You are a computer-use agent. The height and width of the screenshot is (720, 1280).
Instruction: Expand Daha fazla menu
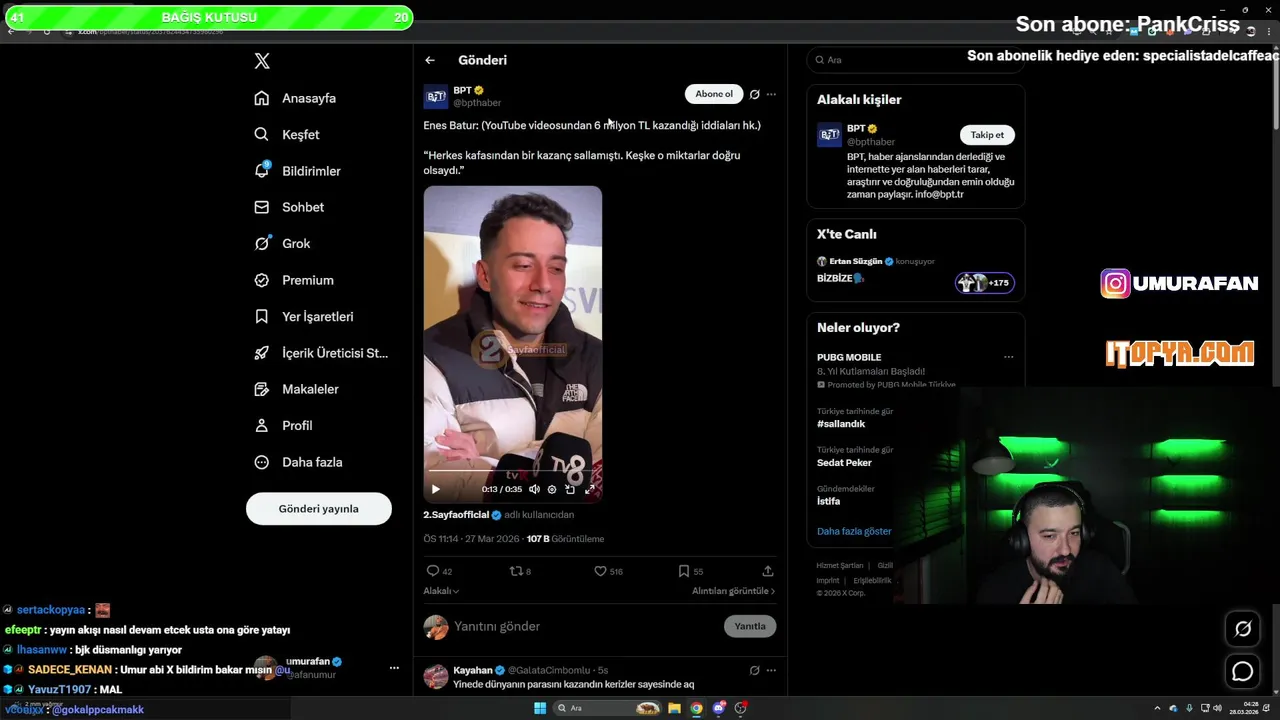[299, 462]
